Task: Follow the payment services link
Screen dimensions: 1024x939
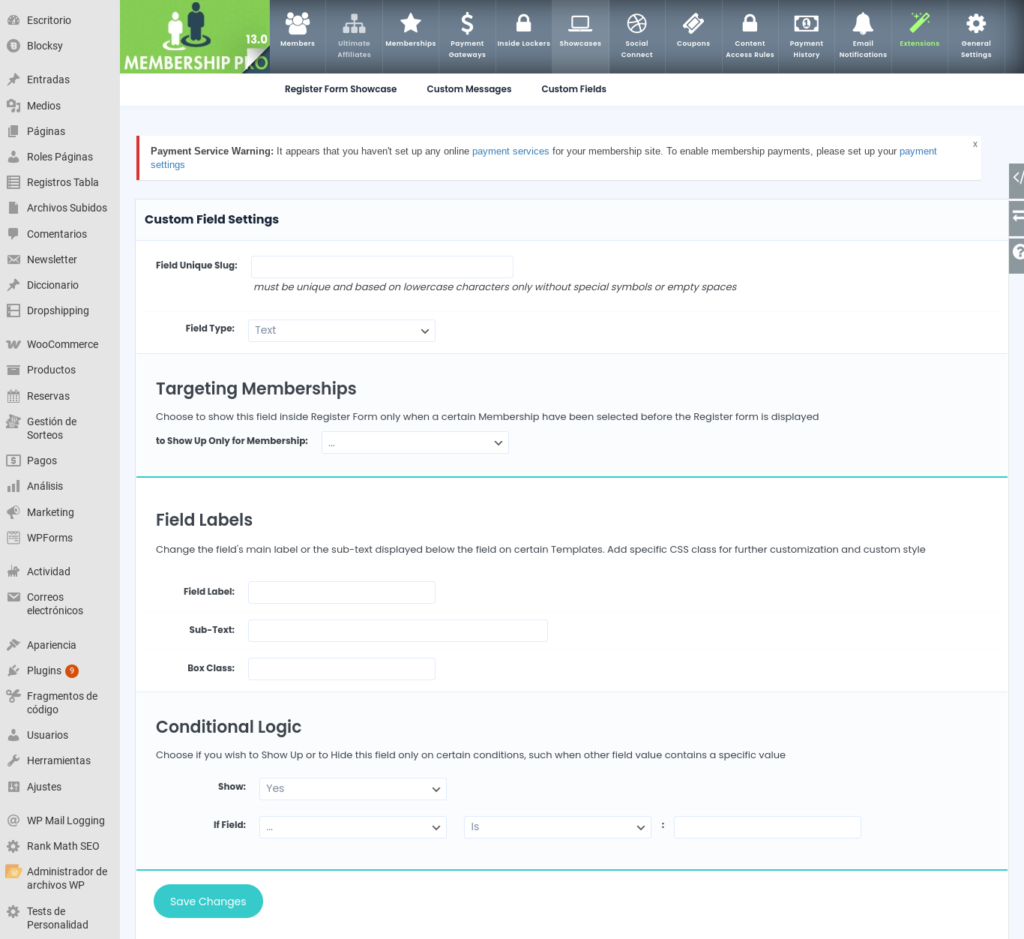Action: [x=510, y=151]
